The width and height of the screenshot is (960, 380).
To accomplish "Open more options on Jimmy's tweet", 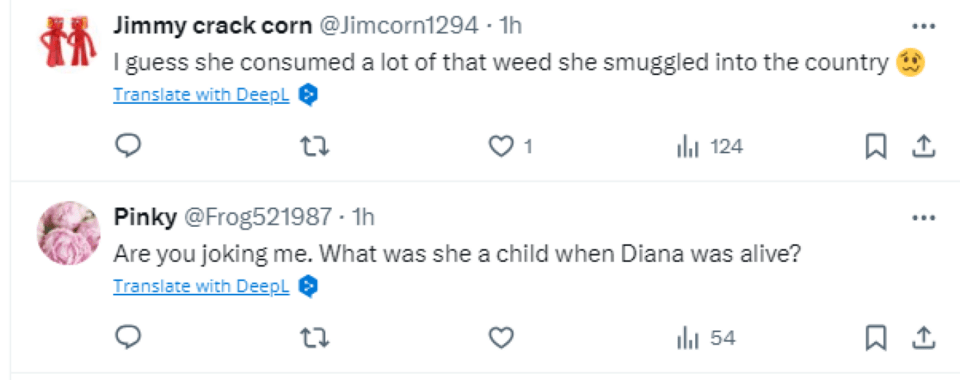I will [923, 26].
